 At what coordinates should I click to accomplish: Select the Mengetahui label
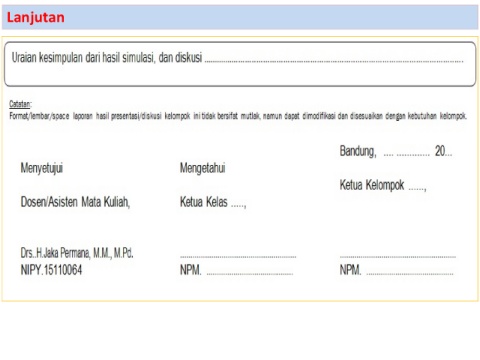coord(203,168)
